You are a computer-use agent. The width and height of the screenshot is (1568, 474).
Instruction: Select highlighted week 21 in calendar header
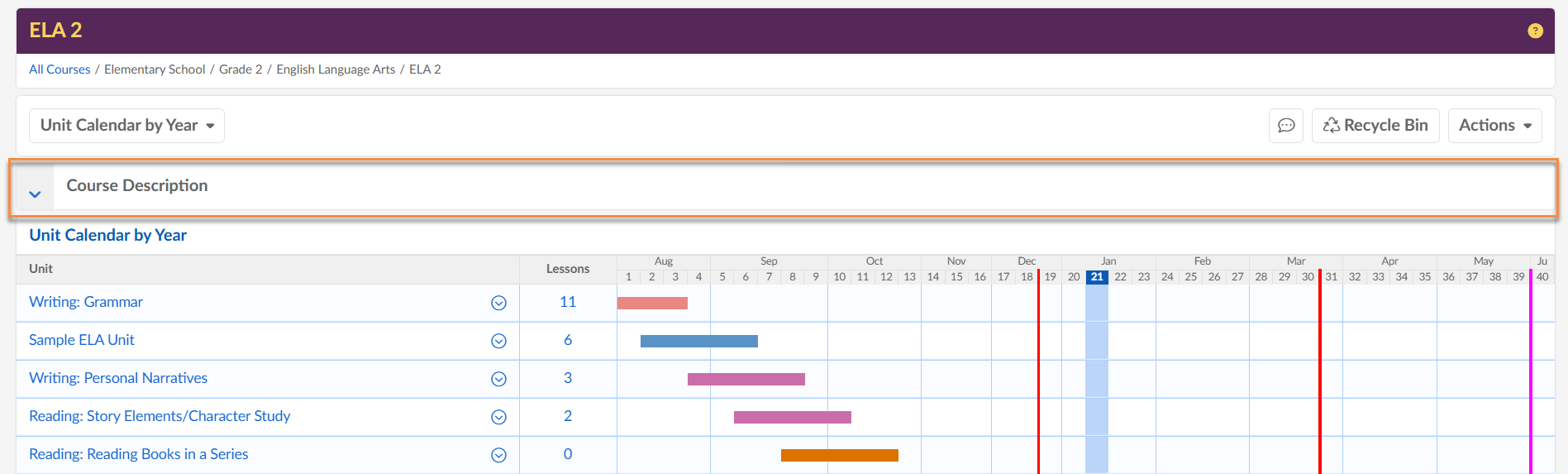click(1096, 277)
